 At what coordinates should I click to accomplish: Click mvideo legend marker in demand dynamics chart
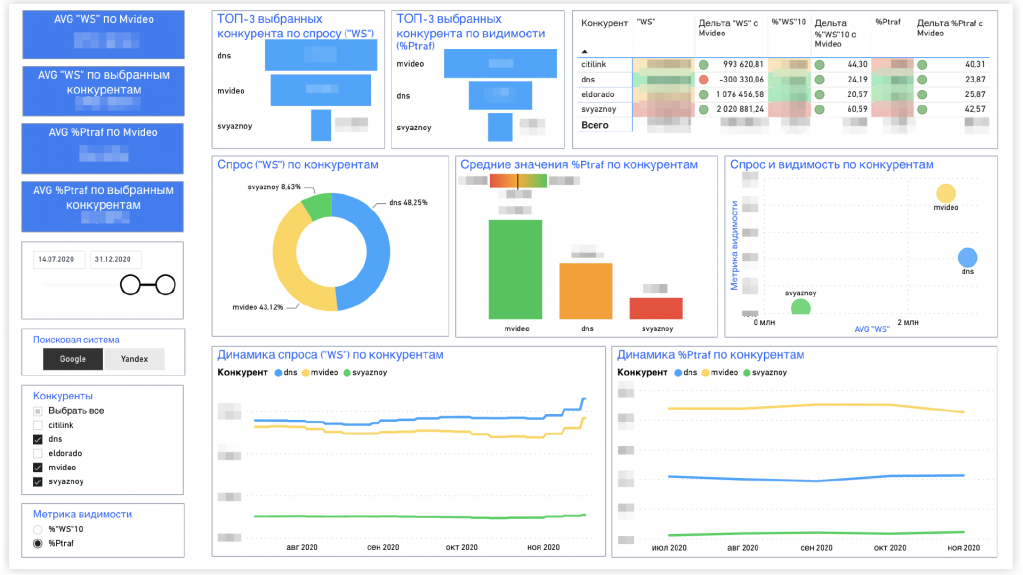305,373
